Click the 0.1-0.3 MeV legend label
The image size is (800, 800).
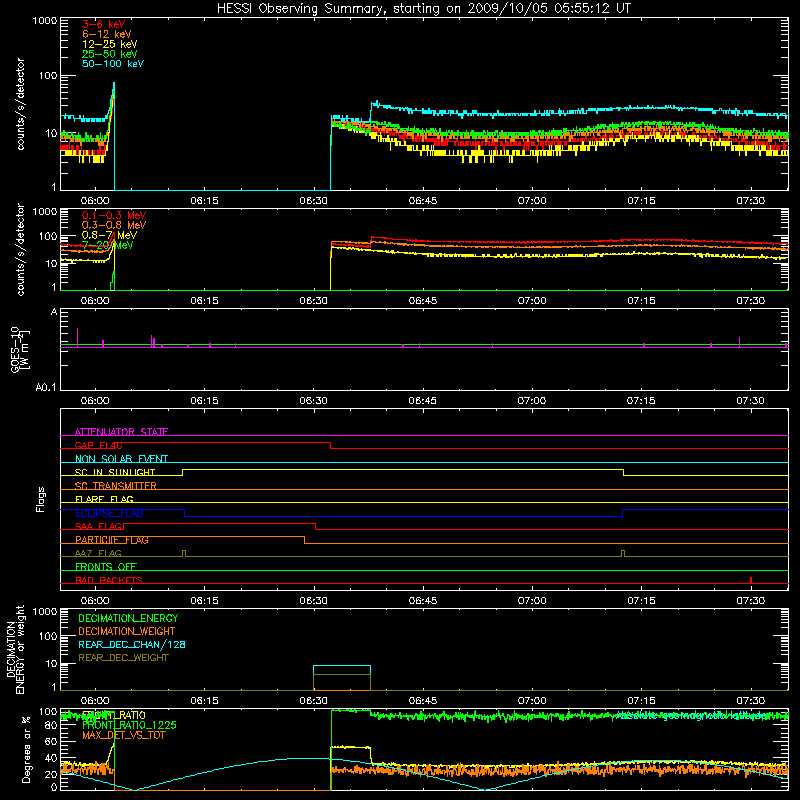[114, 215]
